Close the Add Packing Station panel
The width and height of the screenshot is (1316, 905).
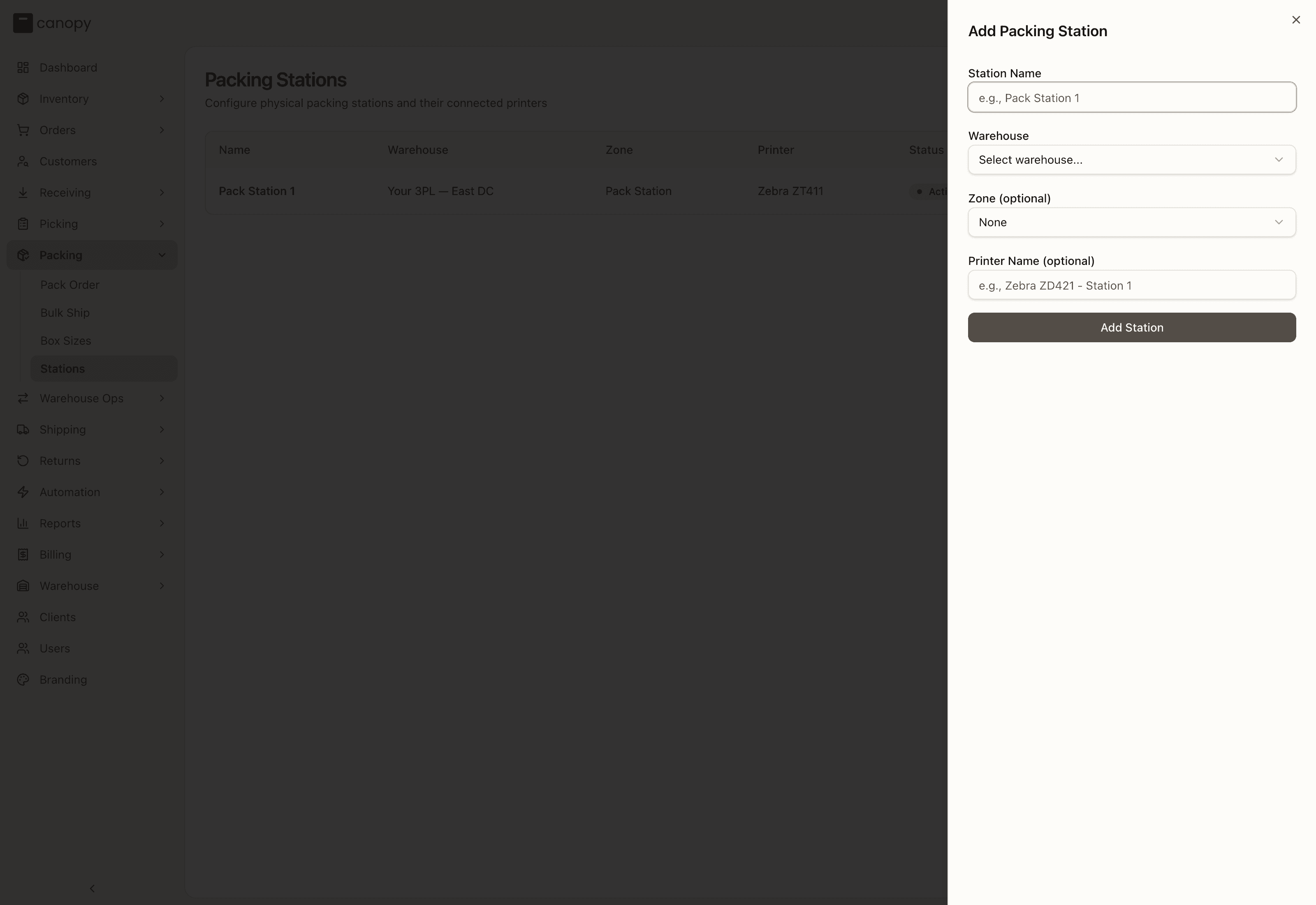(x=1295, y=20)
